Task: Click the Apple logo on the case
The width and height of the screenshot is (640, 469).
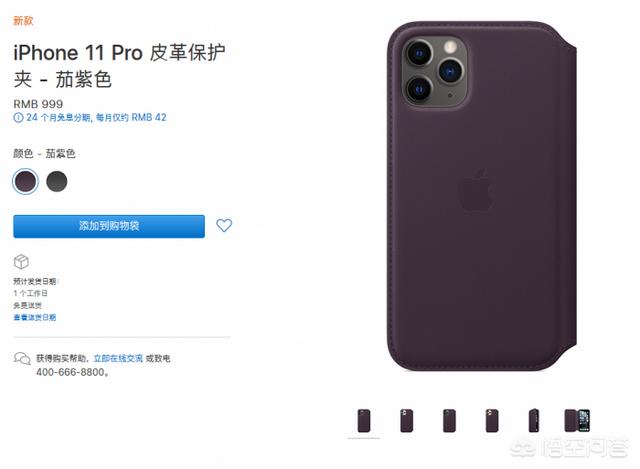Action: [476, 191]
